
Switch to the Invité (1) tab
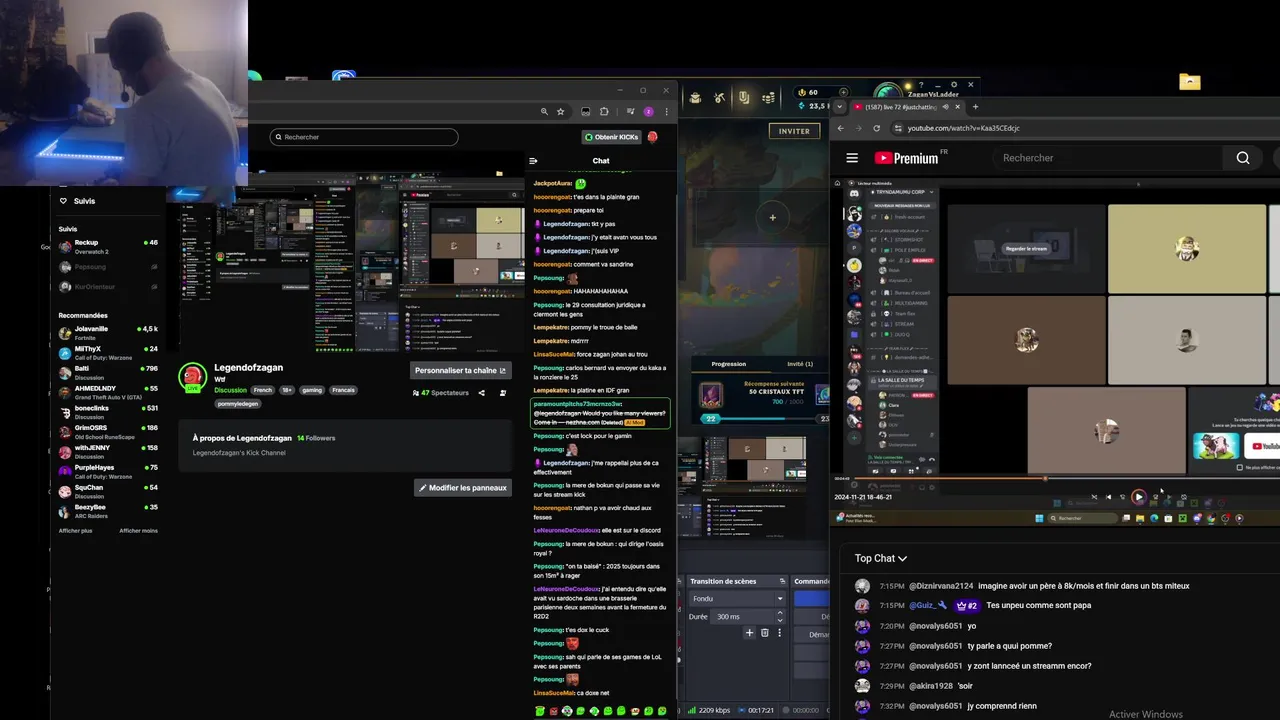click(x=800, y=364)
